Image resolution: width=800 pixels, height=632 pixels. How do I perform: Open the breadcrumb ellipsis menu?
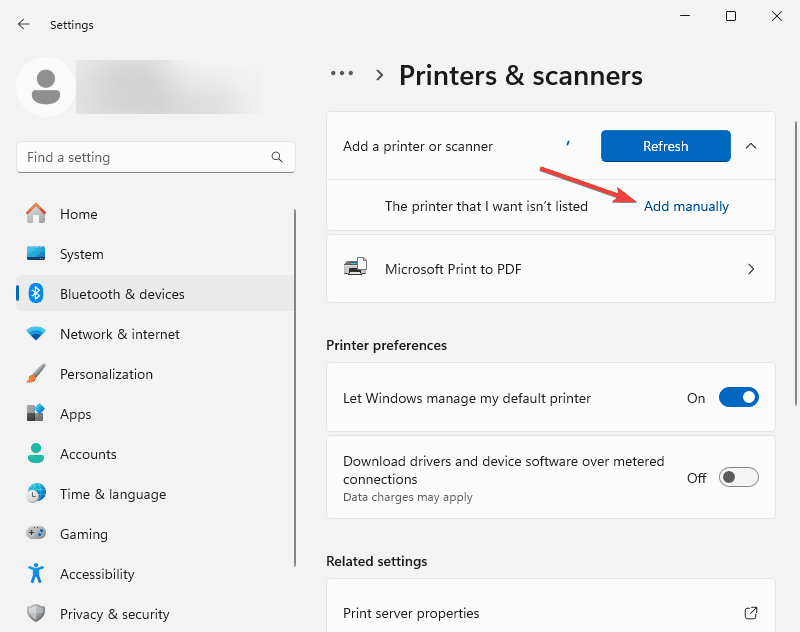click(x=342, y=74)
